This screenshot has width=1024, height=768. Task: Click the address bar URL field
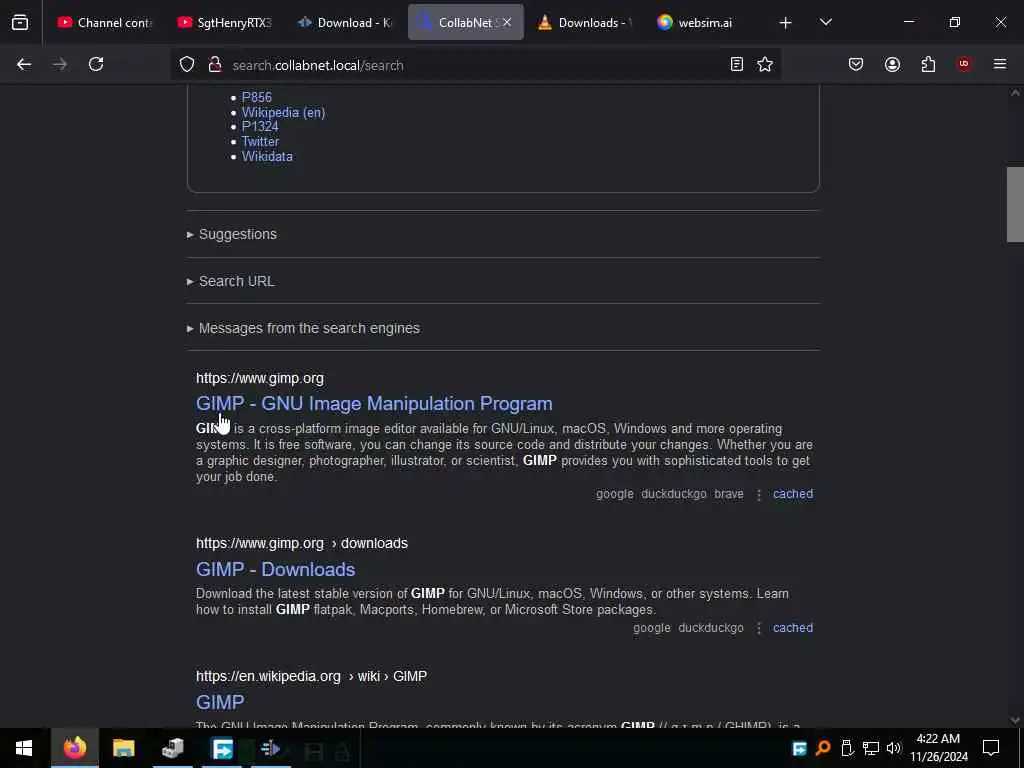coord(473,65)
